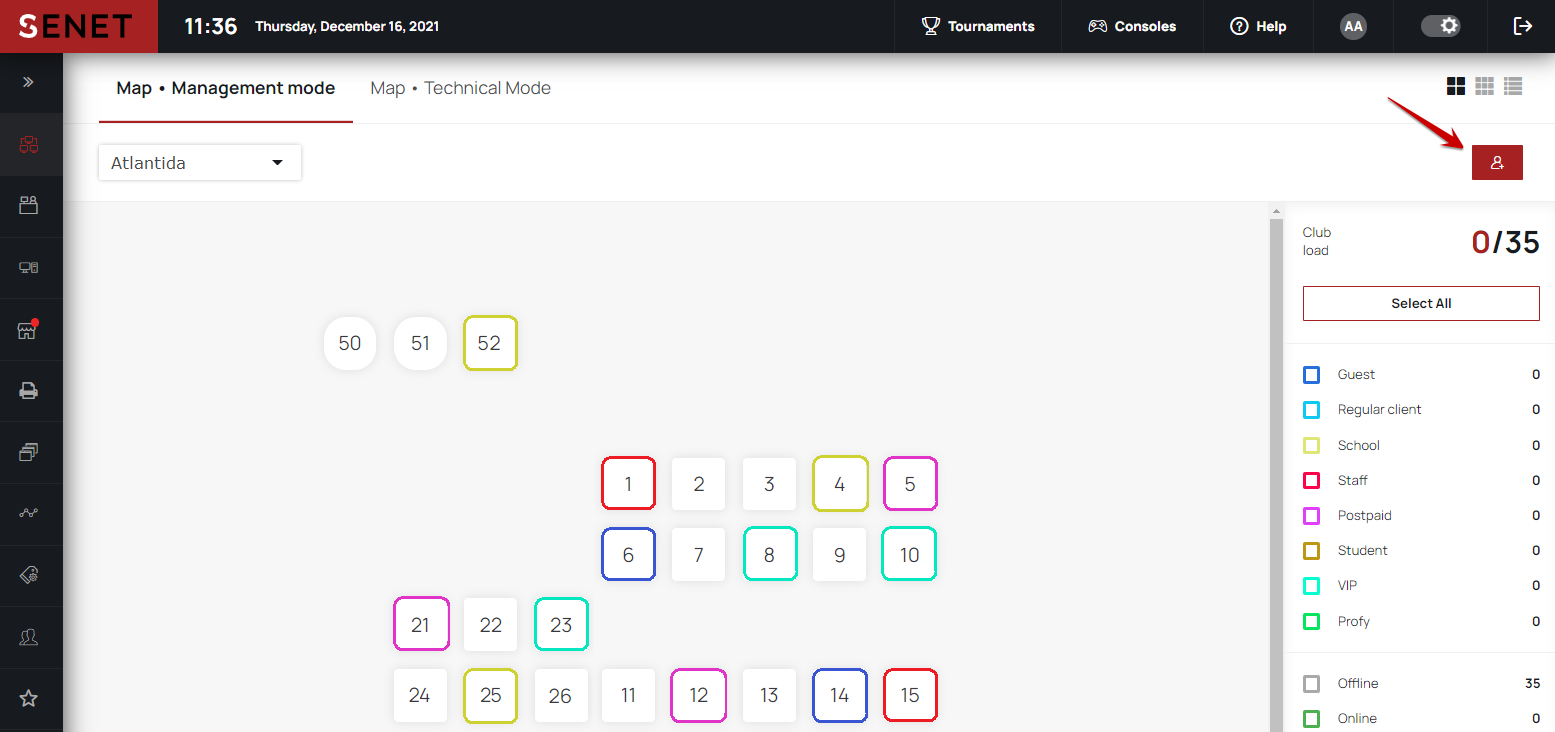Open Tournaments from the top bar
Screen dimensions: 1555x732
click(978, 26)
